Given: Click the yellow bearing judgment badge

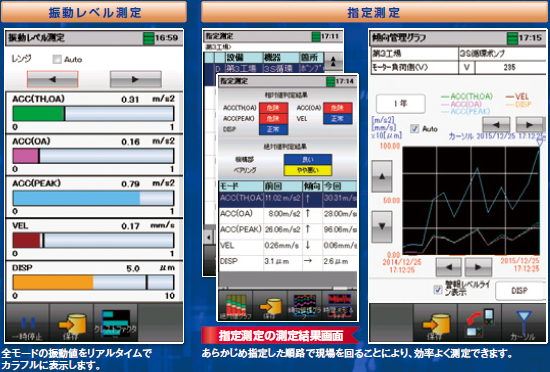Looking at the screenshot, I should [x=308, y=170].
